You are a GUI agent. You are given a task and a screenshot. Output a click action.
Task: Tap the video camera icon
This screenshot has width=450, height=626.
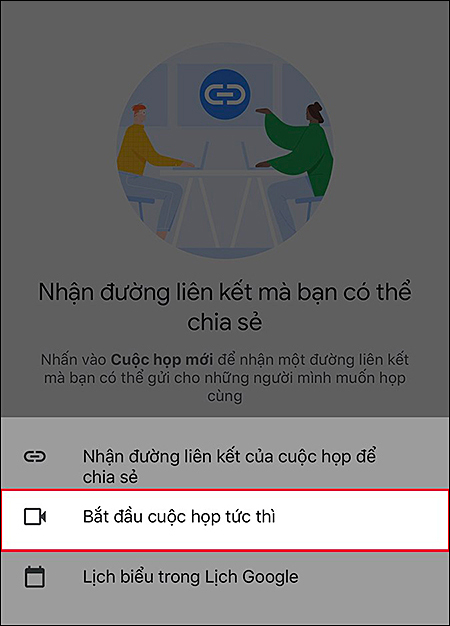(x=35, y=517)
